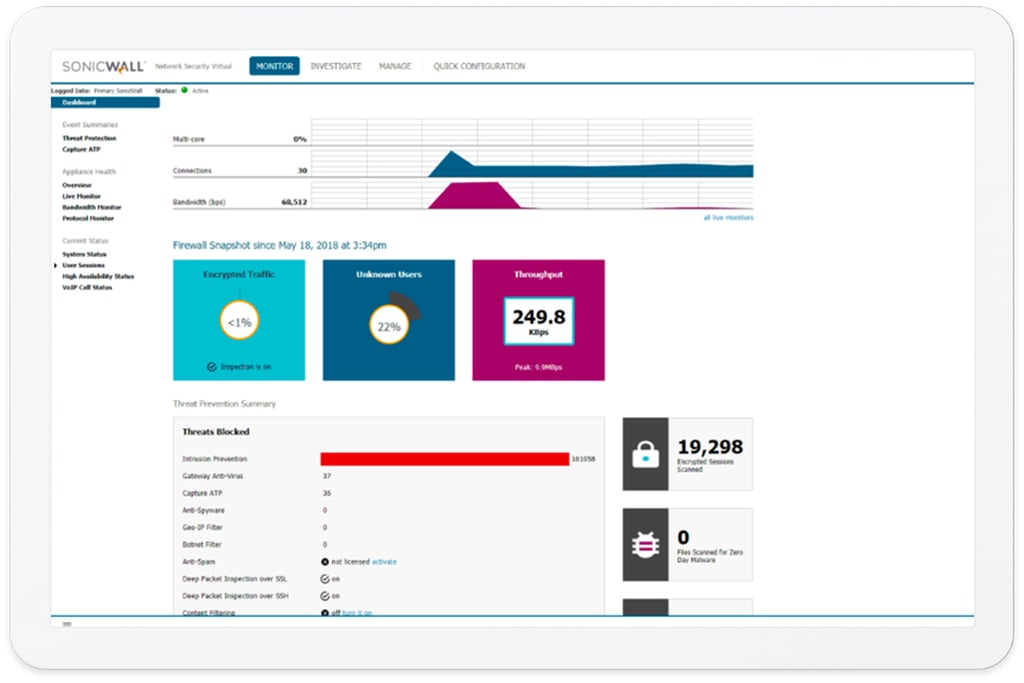Click the activate link for Anti-Spam
The height and width of the screenshot is (683, 1024).
pyautogui.click(x=385, y=562)
